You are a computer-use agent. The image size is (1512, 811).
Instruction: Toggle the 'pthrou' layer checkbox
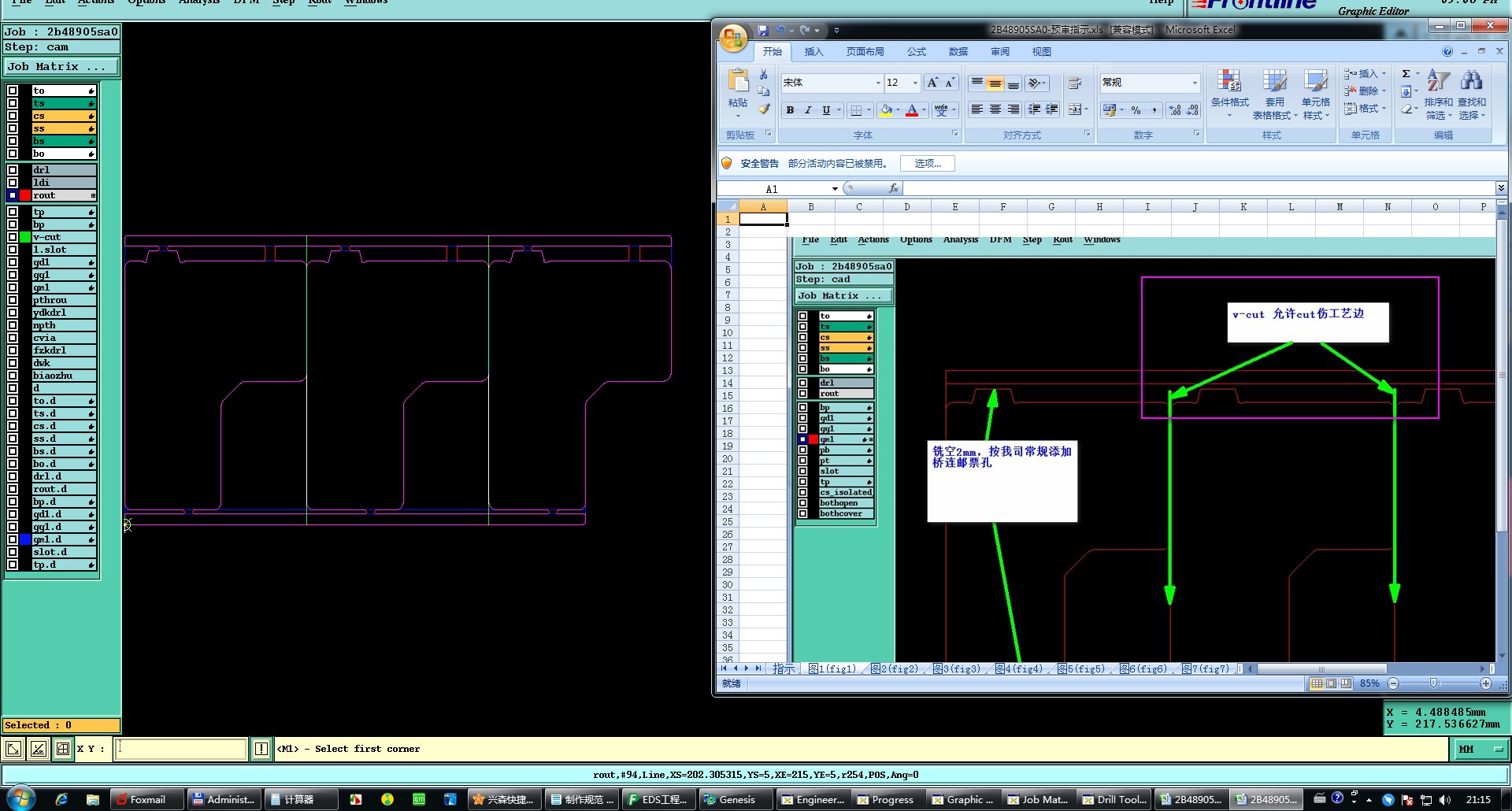coord(13,300)
